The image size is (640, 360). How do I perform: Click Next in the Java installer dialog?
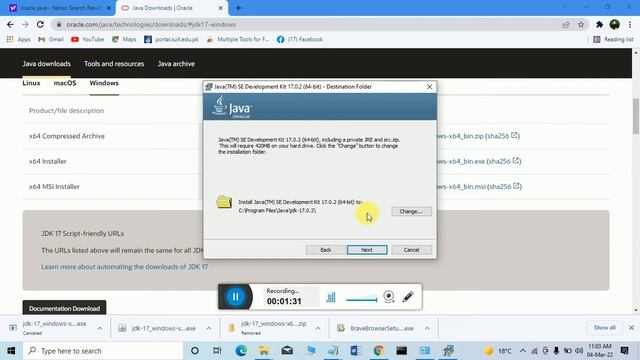point(367,250)
